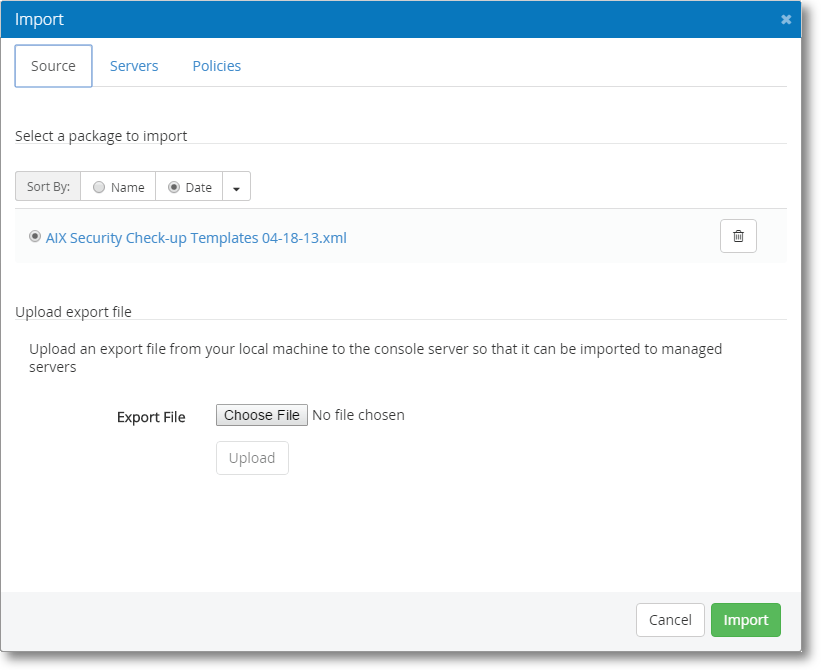Open the sort order dropdown arrow

click(x=236, y=186)
